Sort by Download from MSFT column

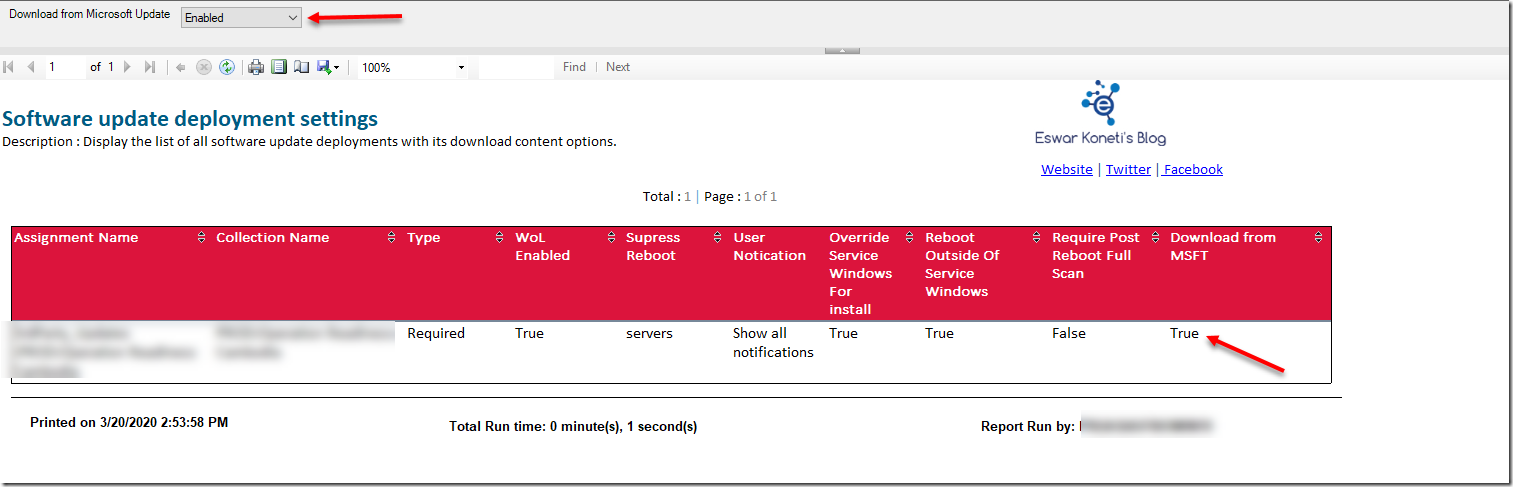1318,237
